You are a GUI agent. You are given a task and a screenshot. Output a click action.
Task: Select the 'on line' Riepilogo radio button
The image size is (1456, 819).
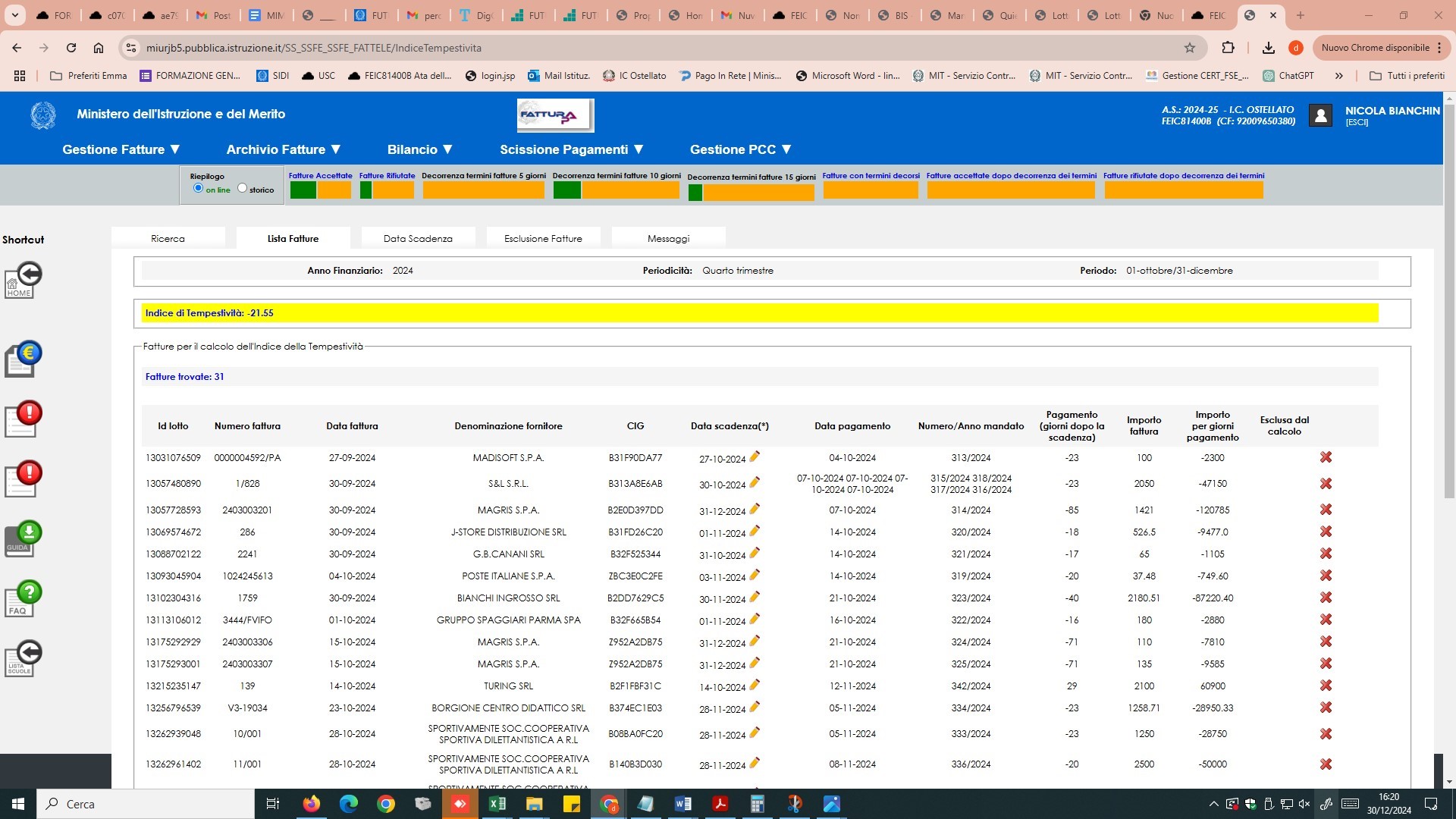pyautogui.click(x=199, y=188)
